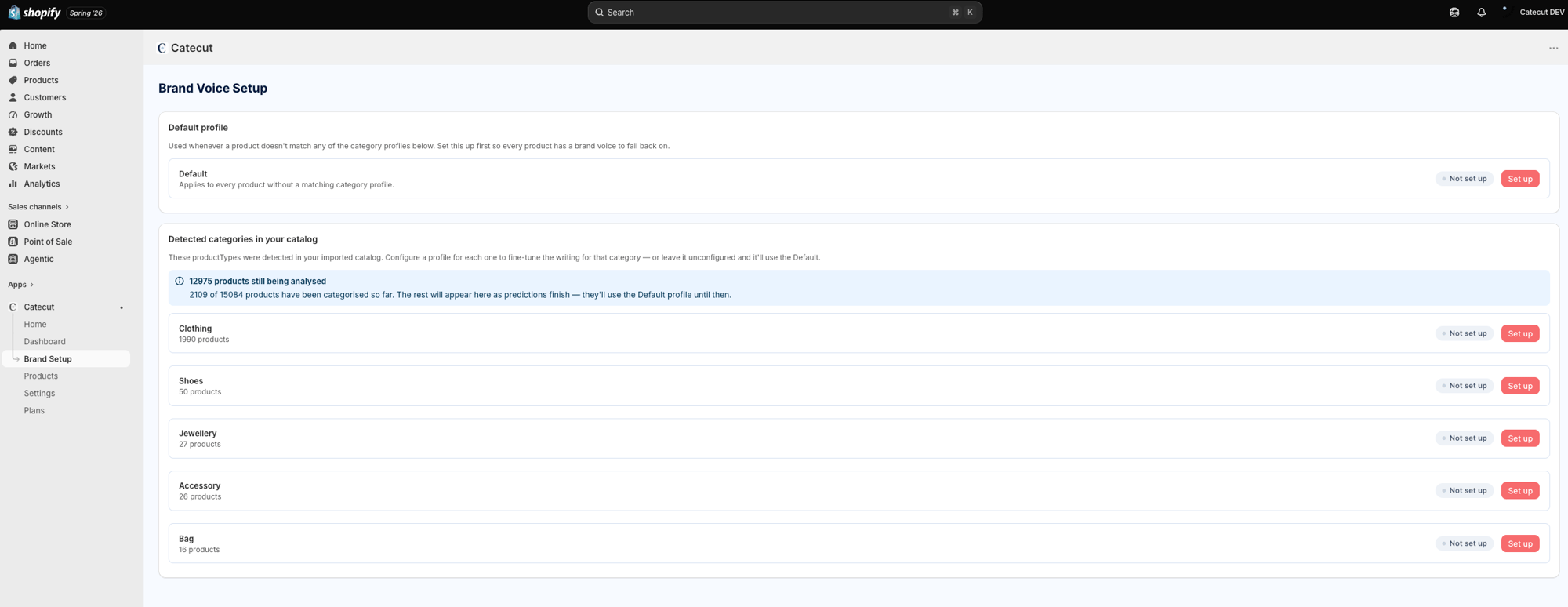This screenshot has width=1568, height=607.
Task: Set up the Accessory category profile
Action: [1519, 491]
